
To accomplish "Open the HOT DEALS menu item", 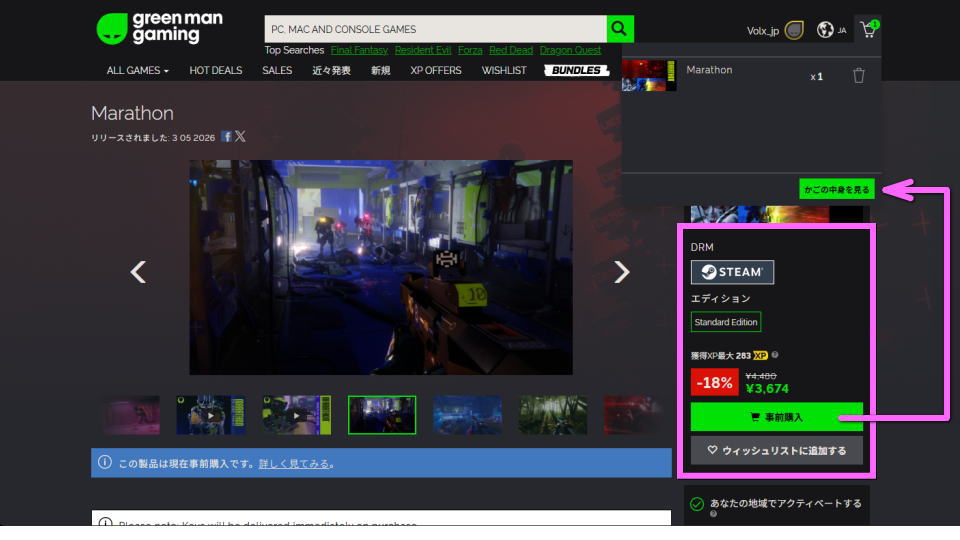I will tap(215, 70).
